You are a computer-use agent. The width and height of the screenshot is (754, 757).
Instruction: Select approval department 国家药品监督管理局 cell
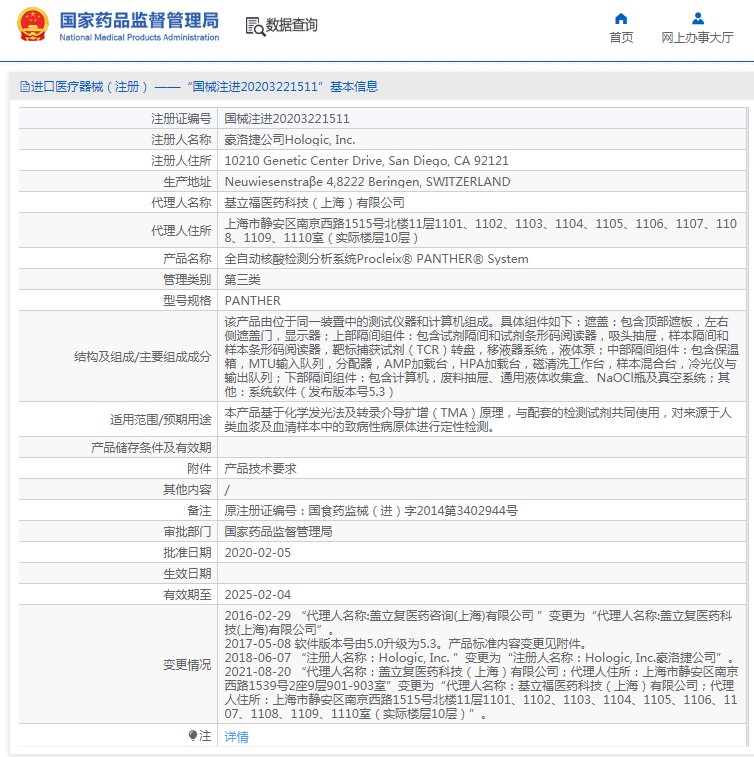coord(278,532)
